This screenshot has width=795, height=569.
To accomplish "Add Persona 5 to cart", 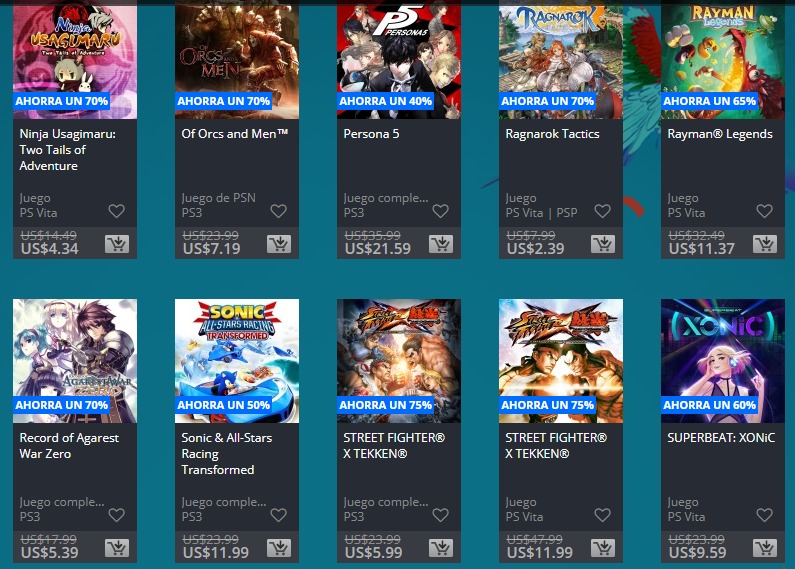I will (441, 244).
